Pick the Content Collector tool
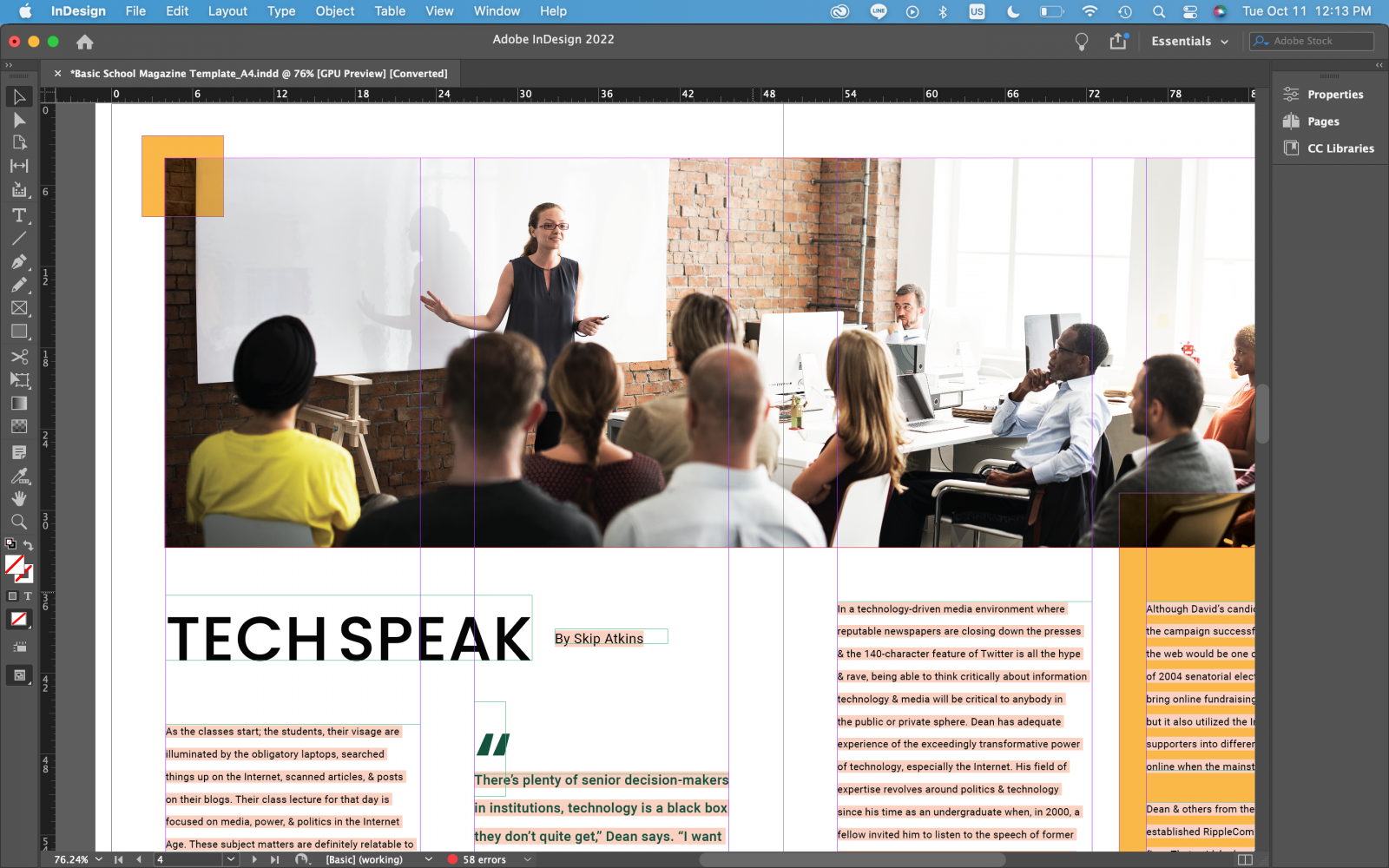Screen dimensions: 1389x868 click(19, 189)
